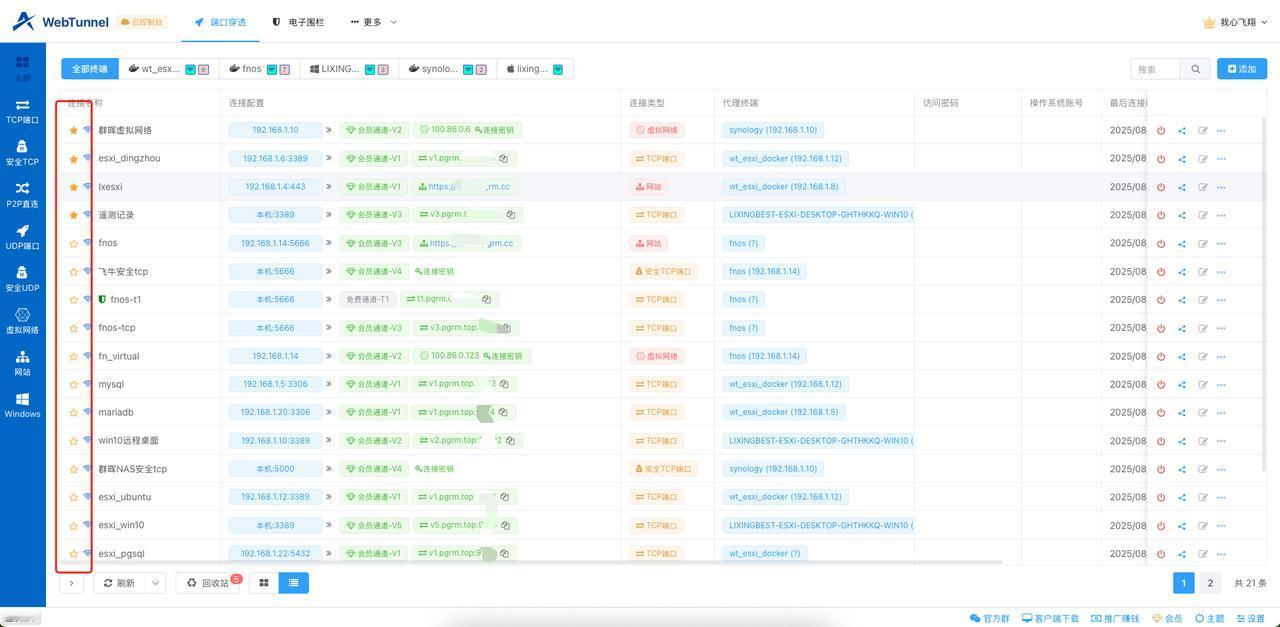
Task: Open 安全TCP in the sidebar
Action: pyautogui.click(x=22, y=153)
